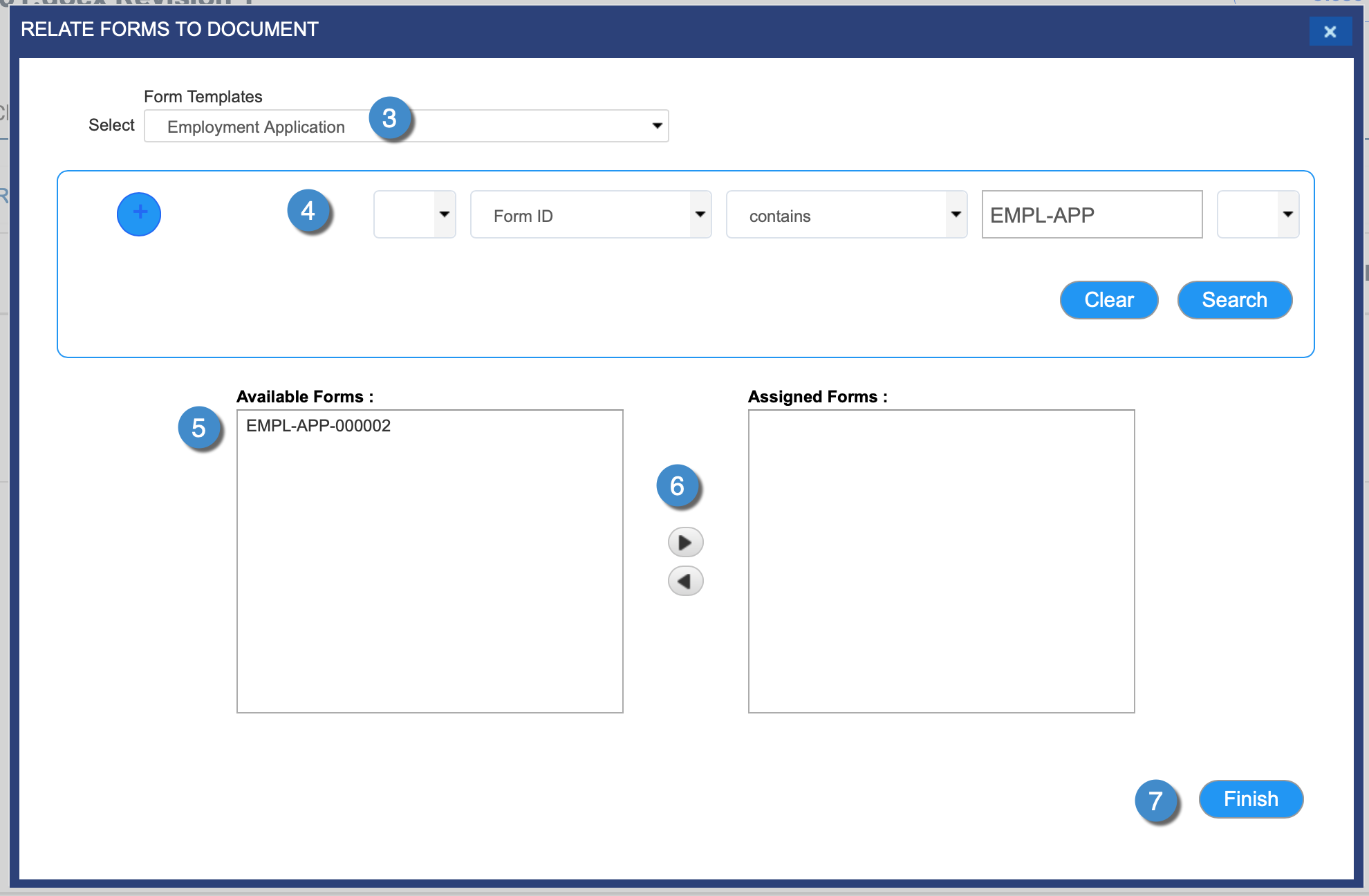Click the Finish button
Viewport: 1369px width, 896px height.
click(1251, 799)
